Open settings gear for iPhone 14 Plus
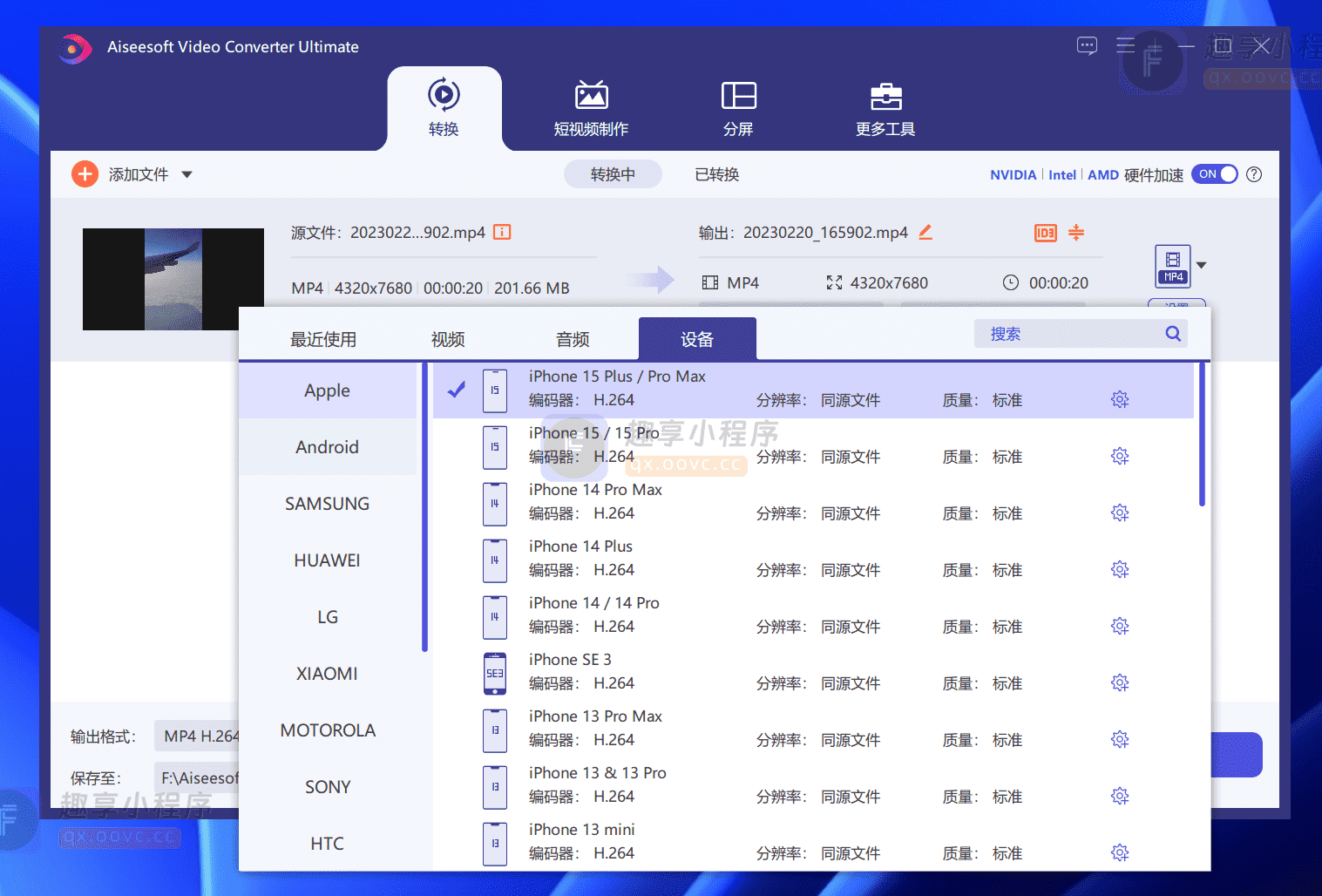1322x896 pixels. coord(1120,570)
